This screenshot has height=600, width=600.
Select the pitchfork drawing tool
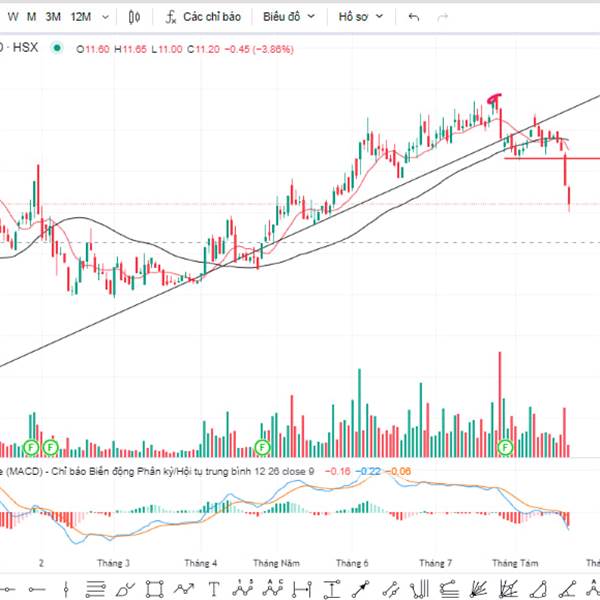coord(419,589)
